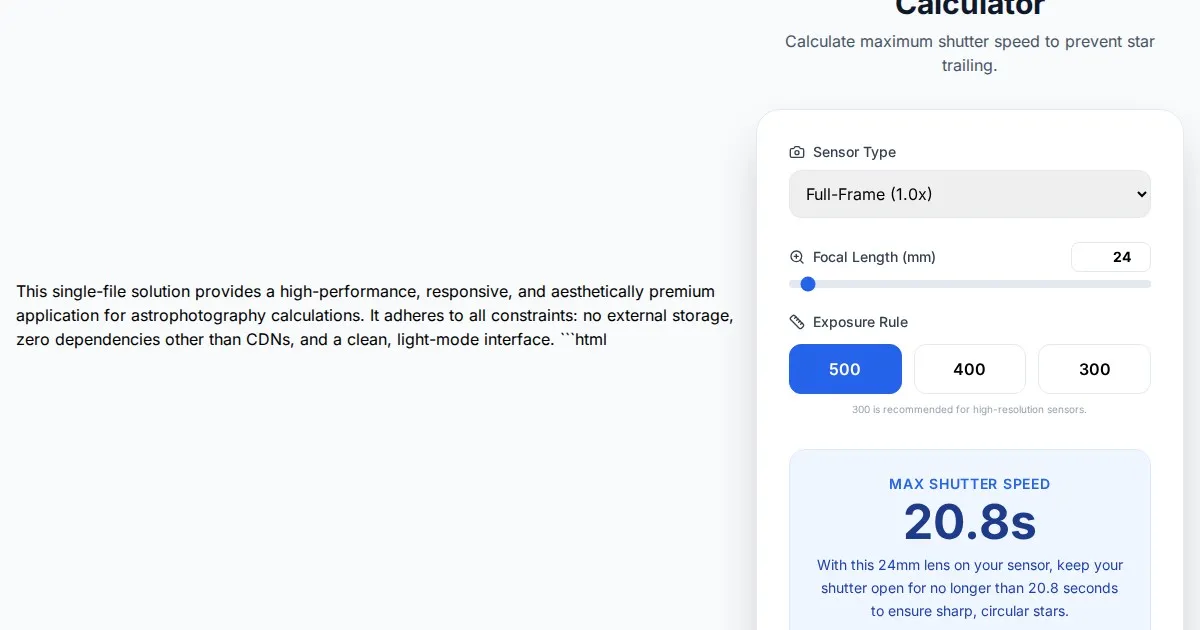Click the Focal Length (mm) label
The height and width of the screenshot is (630, 1200).
coord(874,257)
